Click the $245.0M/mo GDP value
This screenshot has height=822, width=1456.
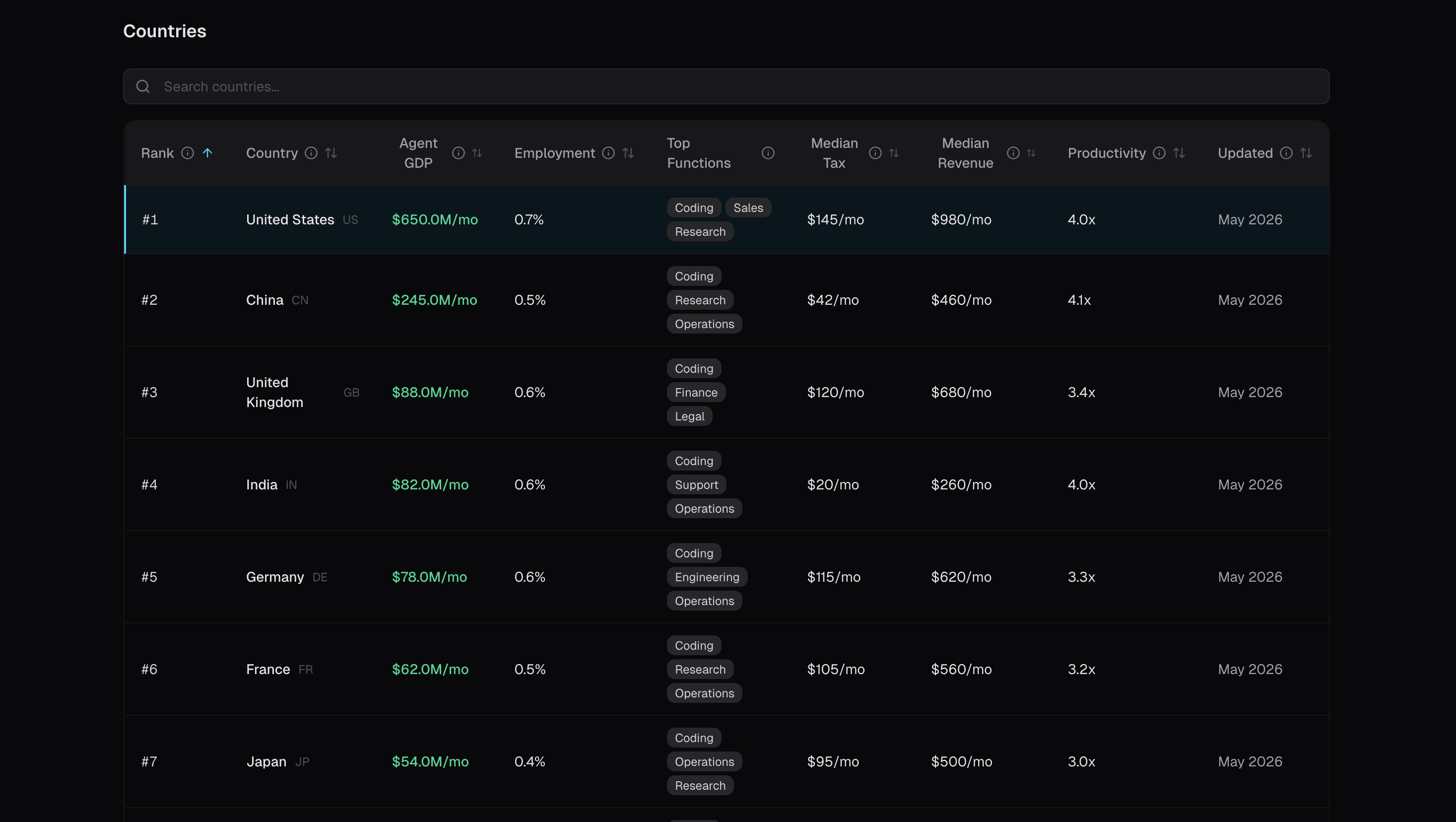click(x=434, y=300)
